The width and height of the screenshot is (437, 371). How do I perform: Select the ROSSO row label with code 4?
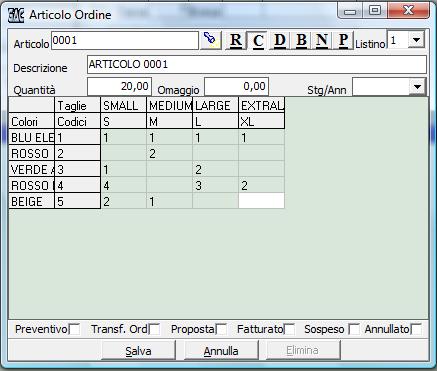pos(32,185)
